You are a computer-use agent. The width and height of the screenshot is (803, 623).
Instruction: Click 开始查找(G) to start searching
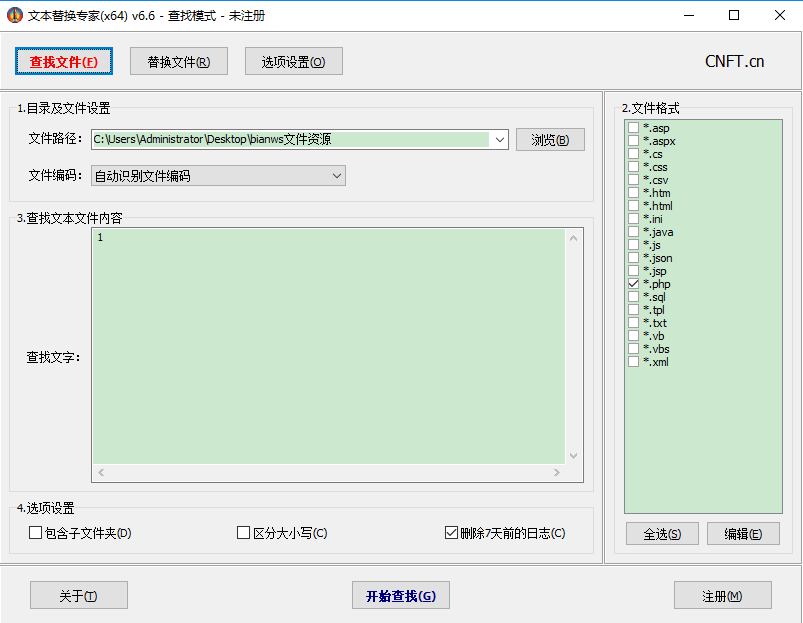point(400,594)
